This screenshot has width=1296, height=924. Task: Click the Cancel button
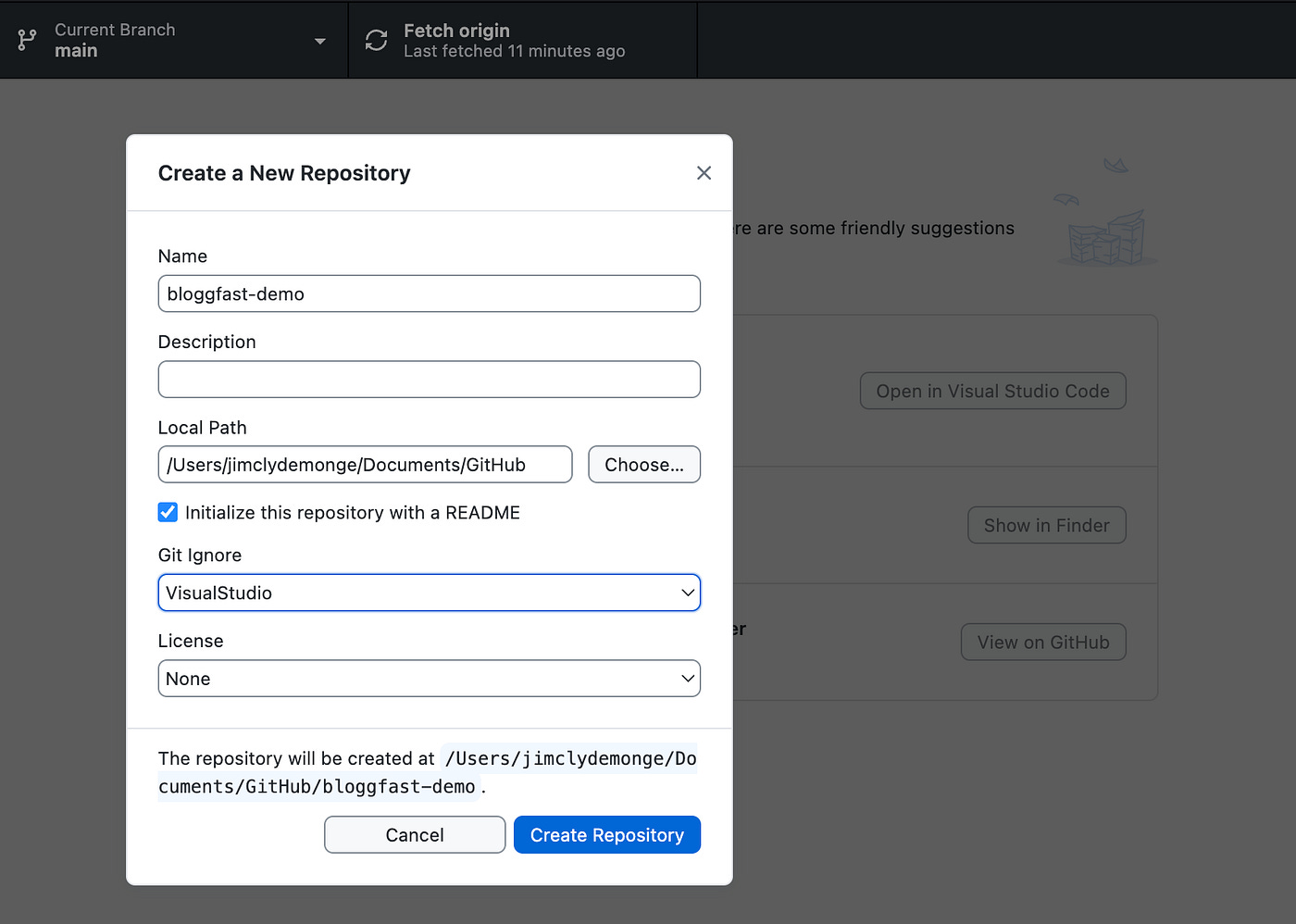click(414, 834)
